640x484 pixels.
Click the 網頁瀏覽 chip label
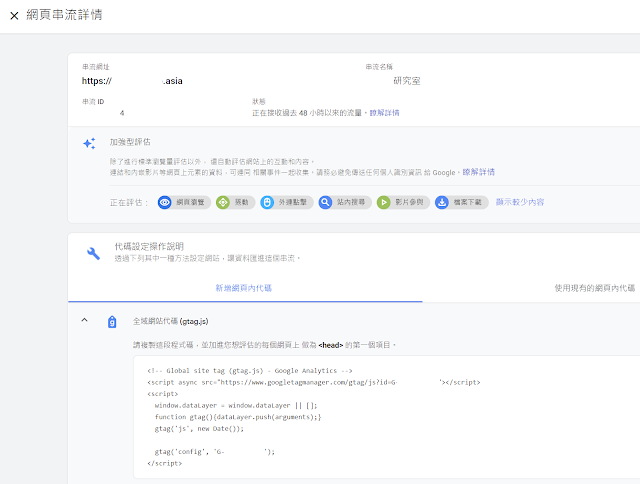coord(190,202)
